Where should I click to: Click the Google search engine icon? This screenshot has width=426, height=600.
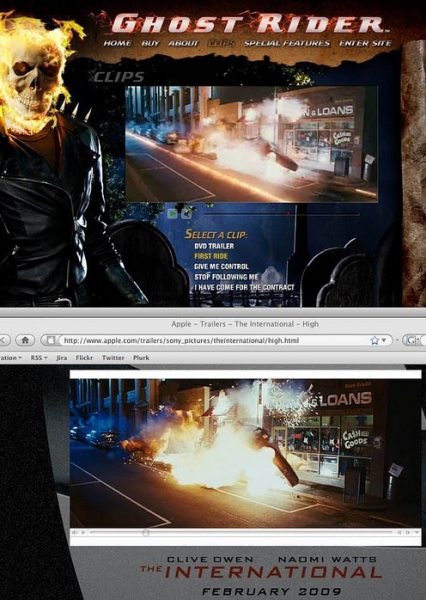coord(411,340)
